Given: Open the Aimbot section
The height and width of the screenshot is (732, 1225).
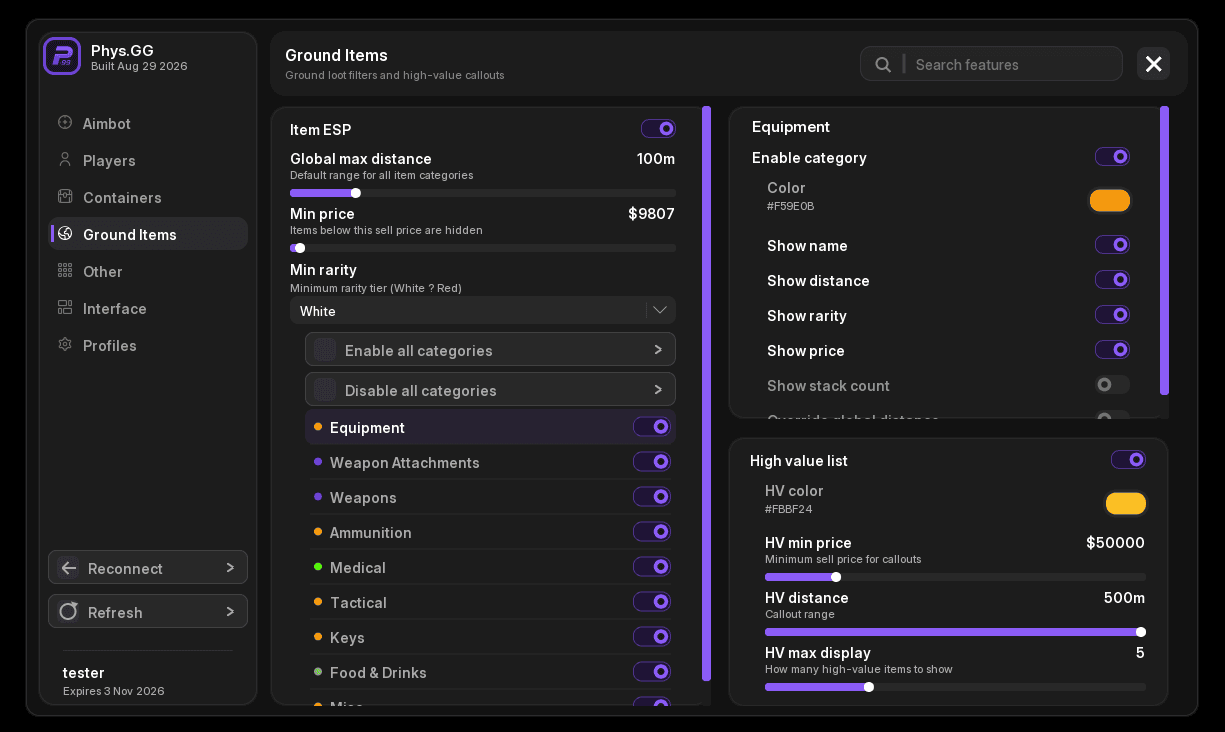Looking at the screenshot, I should tap(149, 124).
